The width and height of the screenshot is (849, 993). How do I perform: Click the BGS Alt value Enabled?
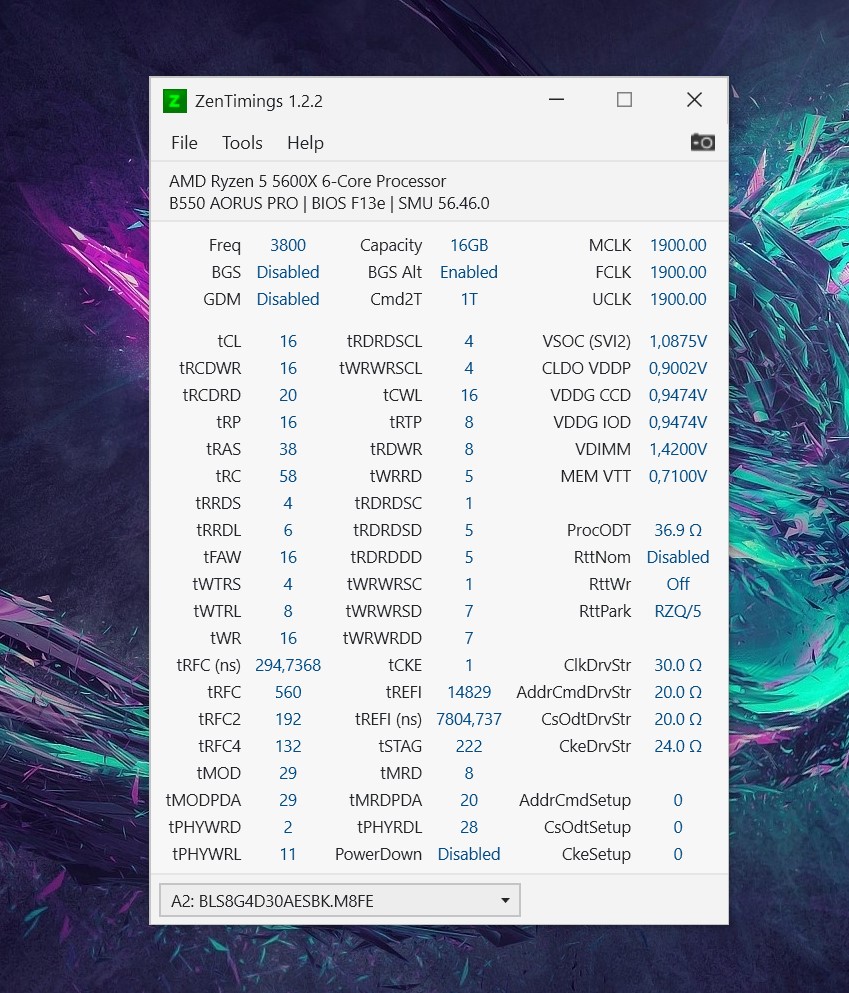(x=469, y=272)
